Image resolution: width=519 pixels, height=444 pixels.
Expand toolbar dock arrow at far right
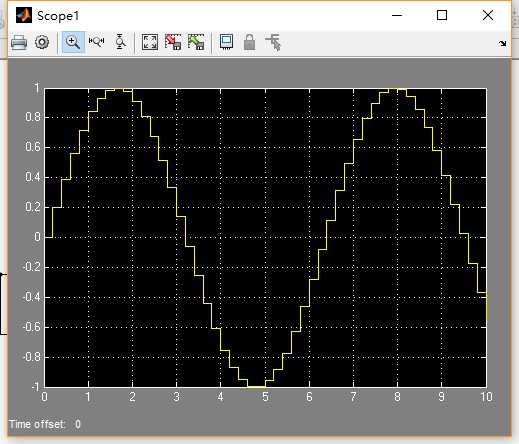(503, 44)
